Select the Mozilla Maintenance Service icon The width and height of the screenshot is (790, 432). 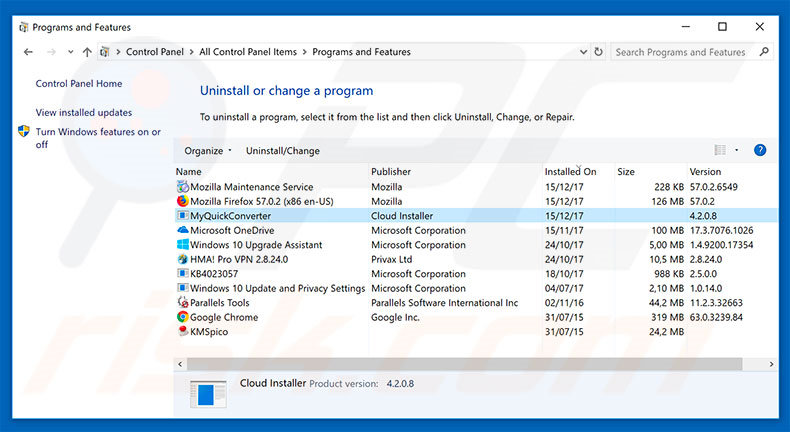[182, 187]
